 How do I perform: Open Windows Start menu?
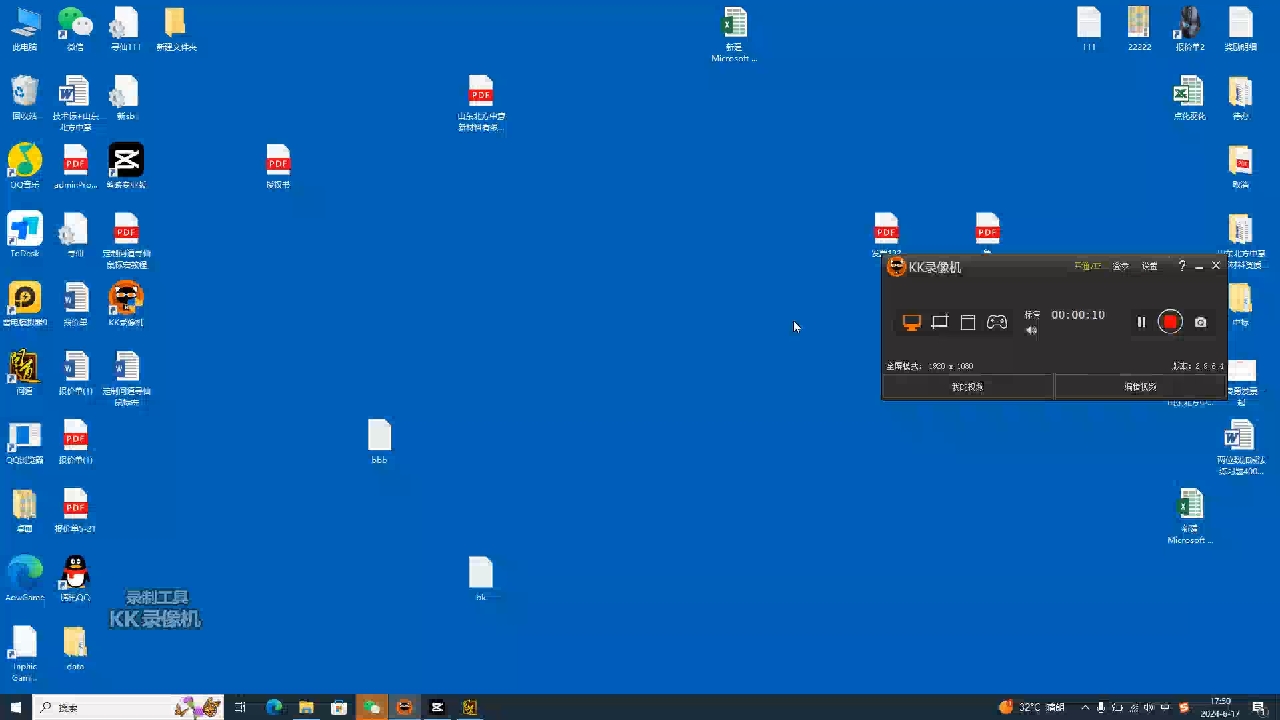[16, 707]
